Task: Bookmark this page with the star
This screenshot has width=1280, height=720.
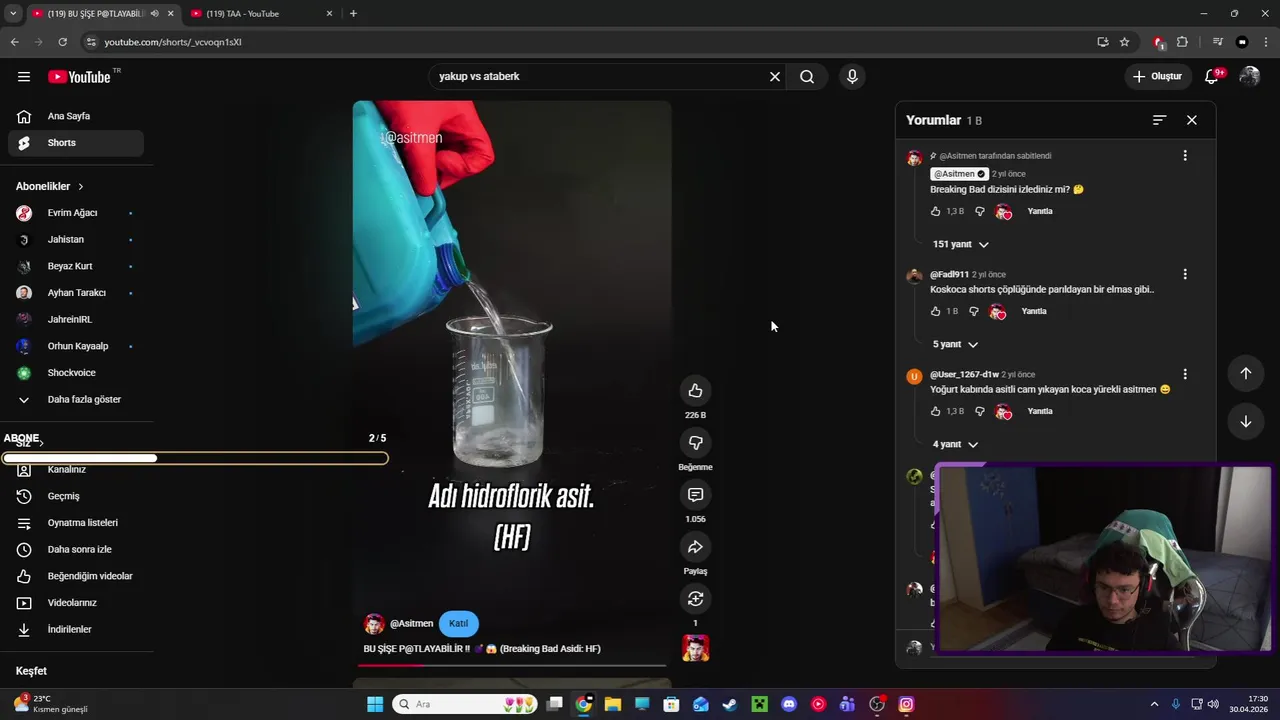Action: click(x=1124, y=42)
